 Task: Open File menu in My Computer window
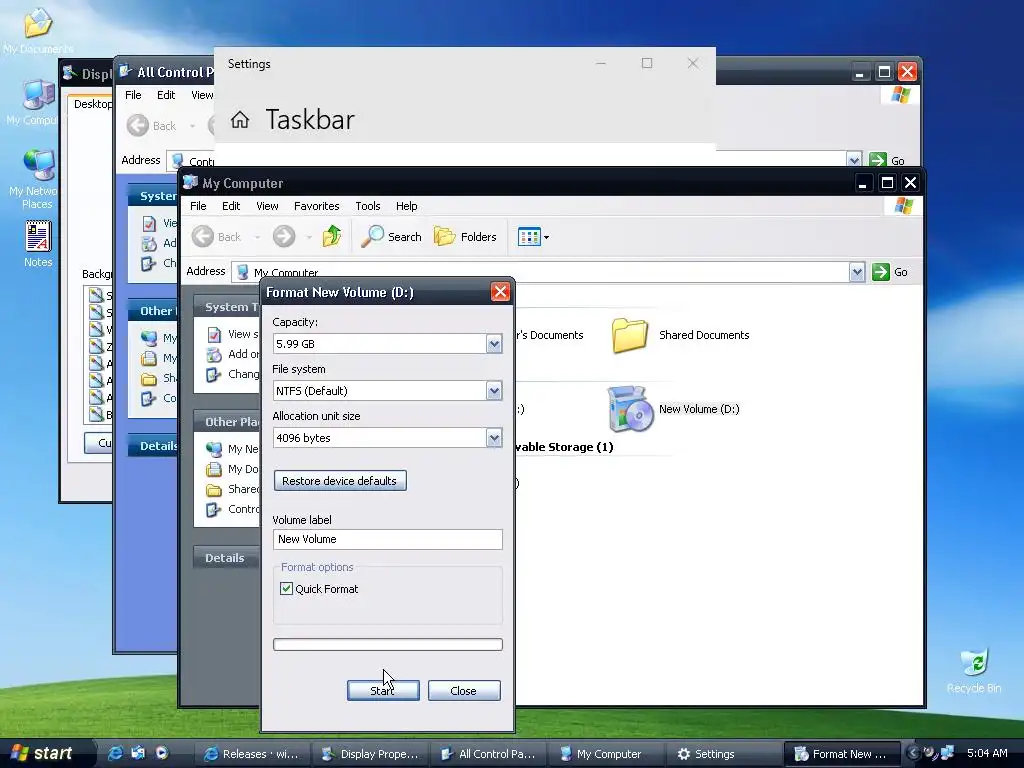point(198,206)
